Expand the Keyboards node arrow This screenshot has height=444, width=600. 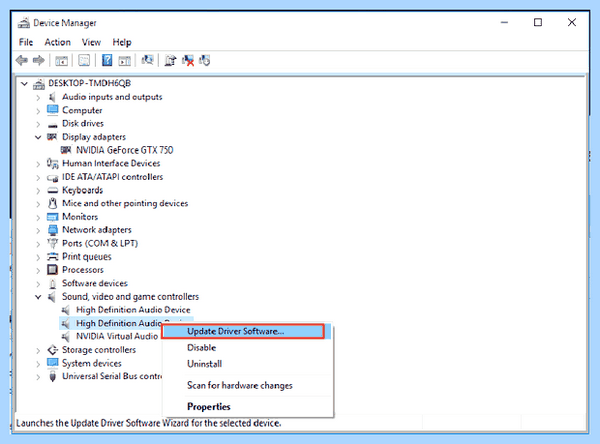click(x=38, y=191)
